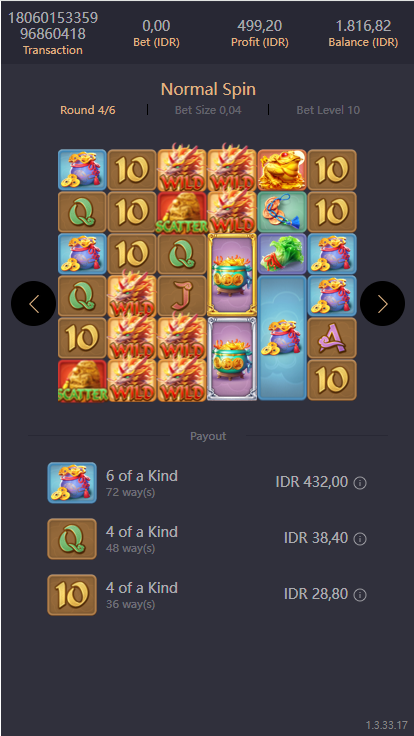Click the purple A symbol on the reels
414x736 pixels.
click(332, 338)
